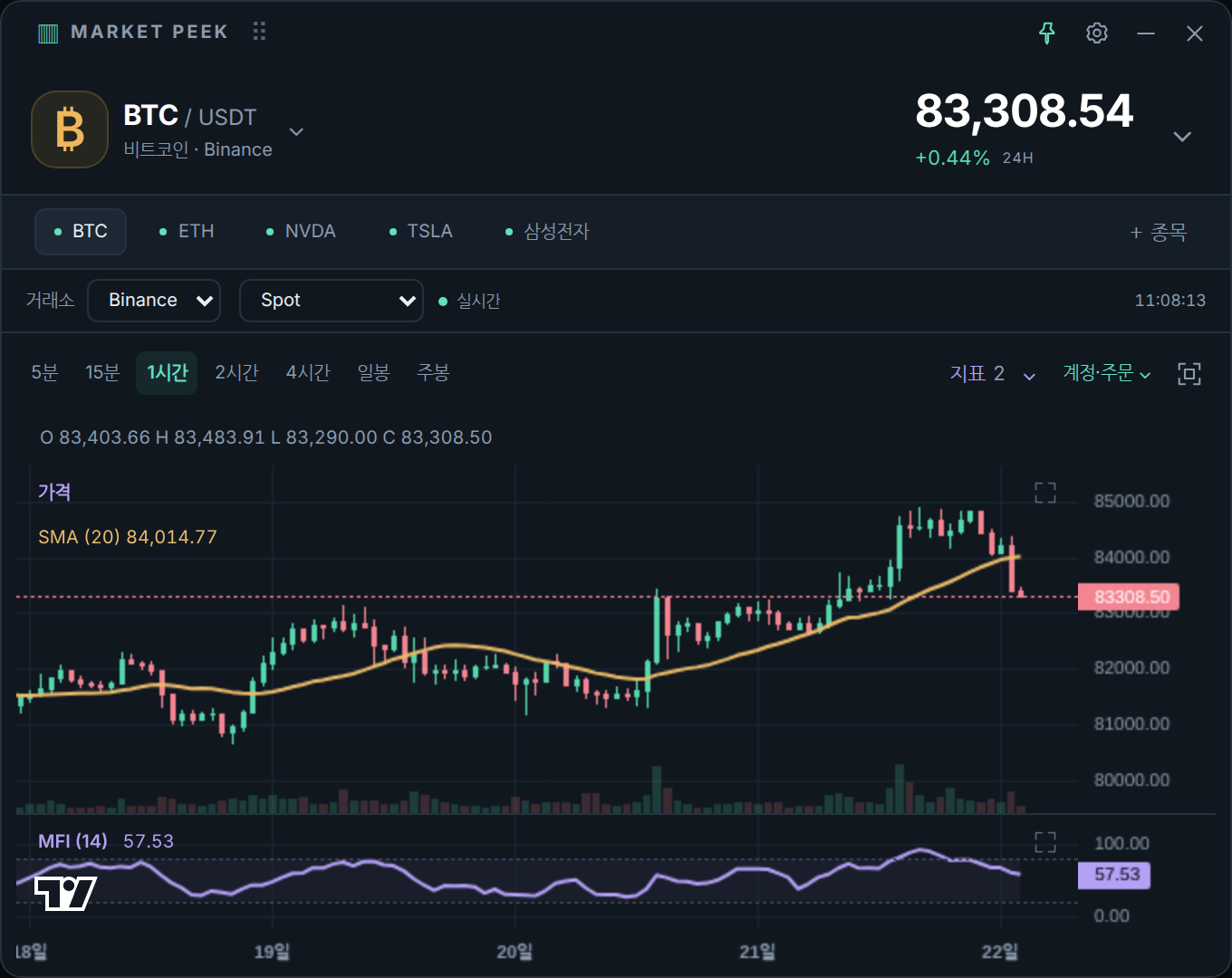This screenshot has height=978, width=1232.
Task: Expand the price details chevron
Action: click(x=1182, y=137)
